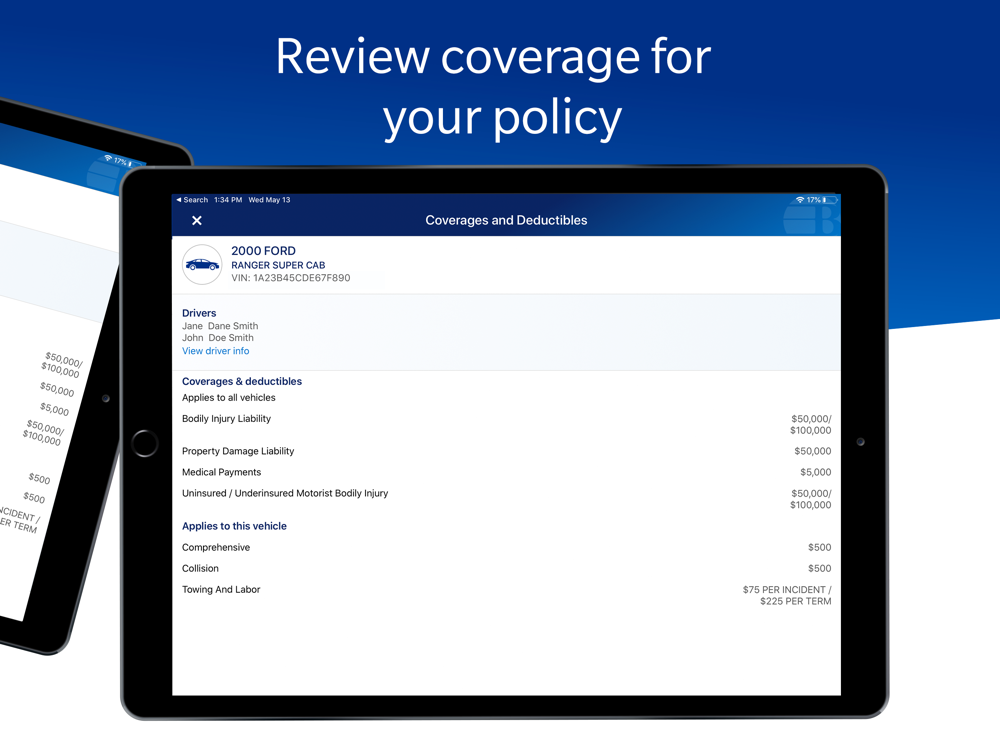Tap the Applies to this vehicle heading
1000x750 pixels.
(x=234, y=526)
